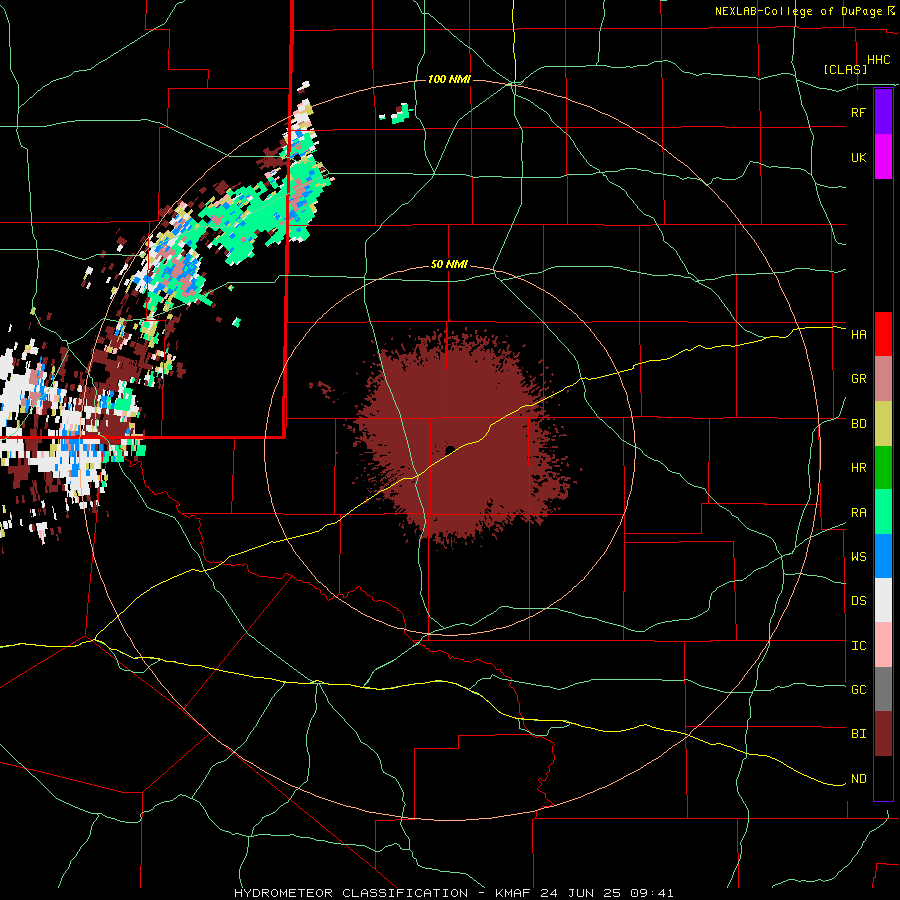Click the "BD" legend label

click(x=858, y=424)
